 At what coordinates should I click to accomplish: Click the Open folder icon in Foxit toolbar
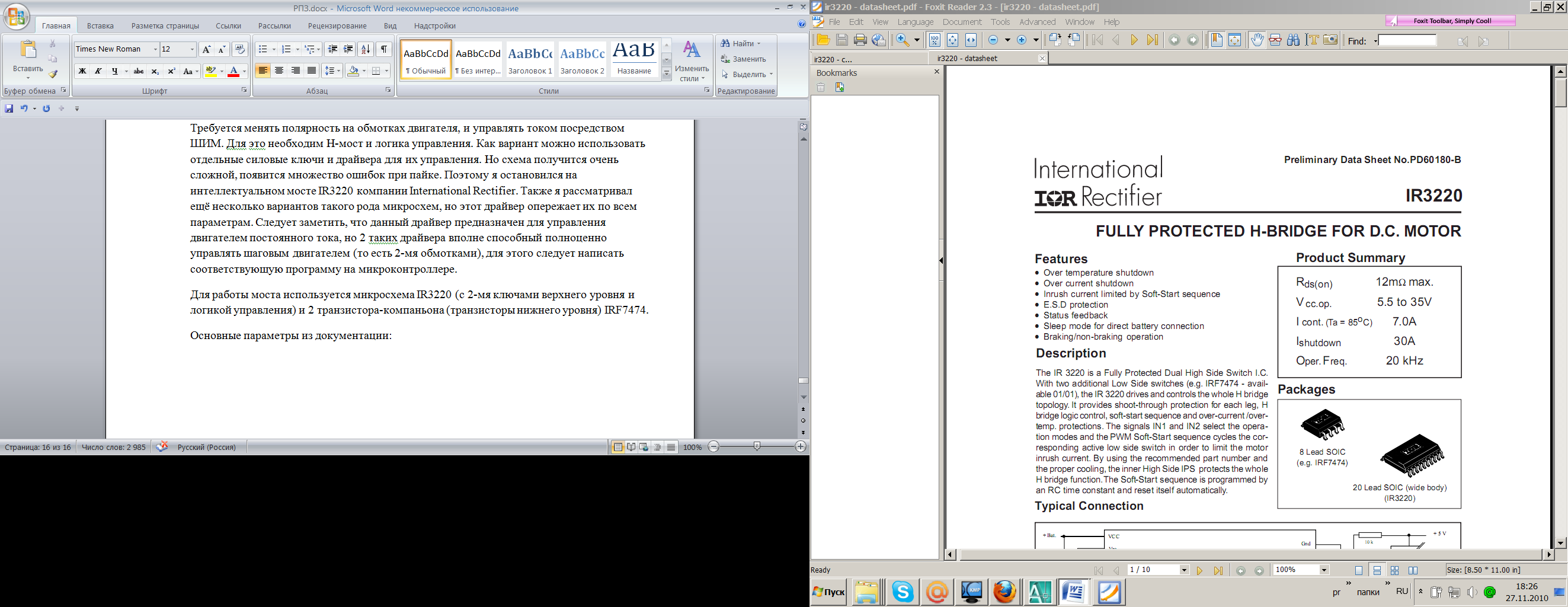click(823, 40)
